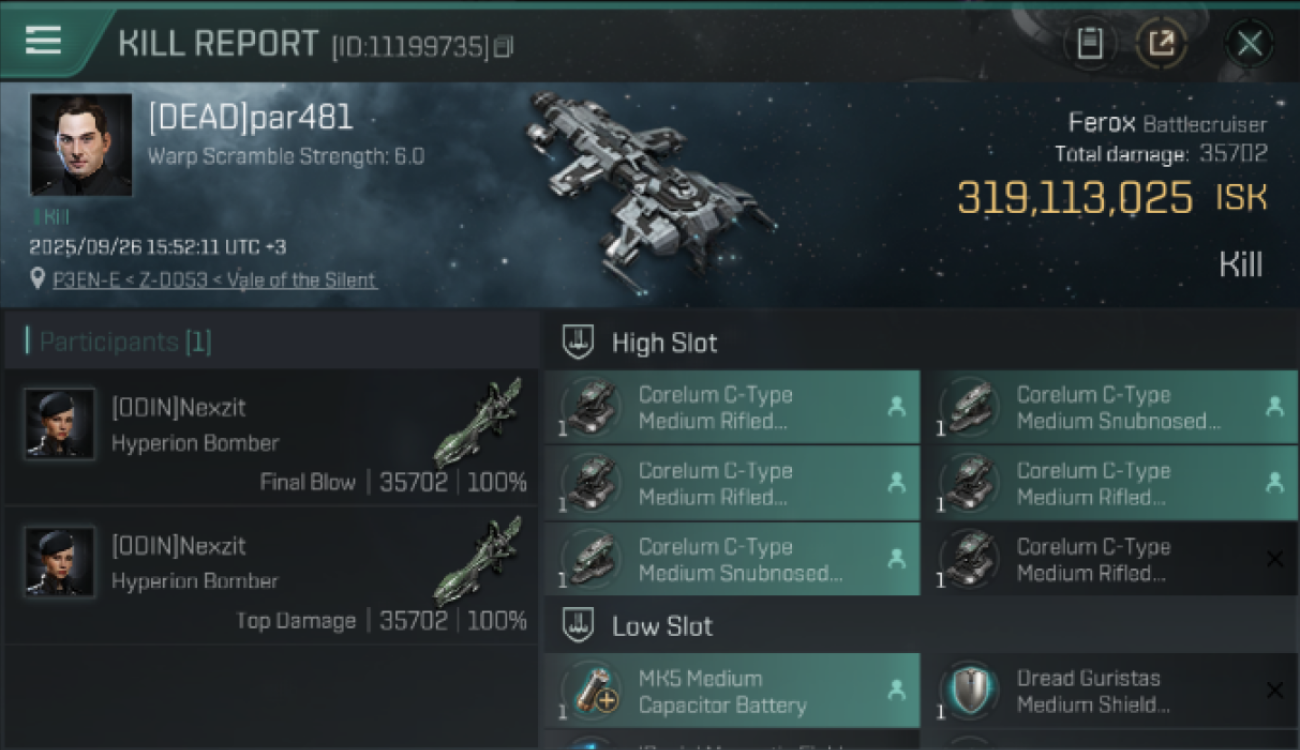Screen dimensions: 1300x750
Task: Select the Participants [1] tab
Action: [x=125, y=342]
